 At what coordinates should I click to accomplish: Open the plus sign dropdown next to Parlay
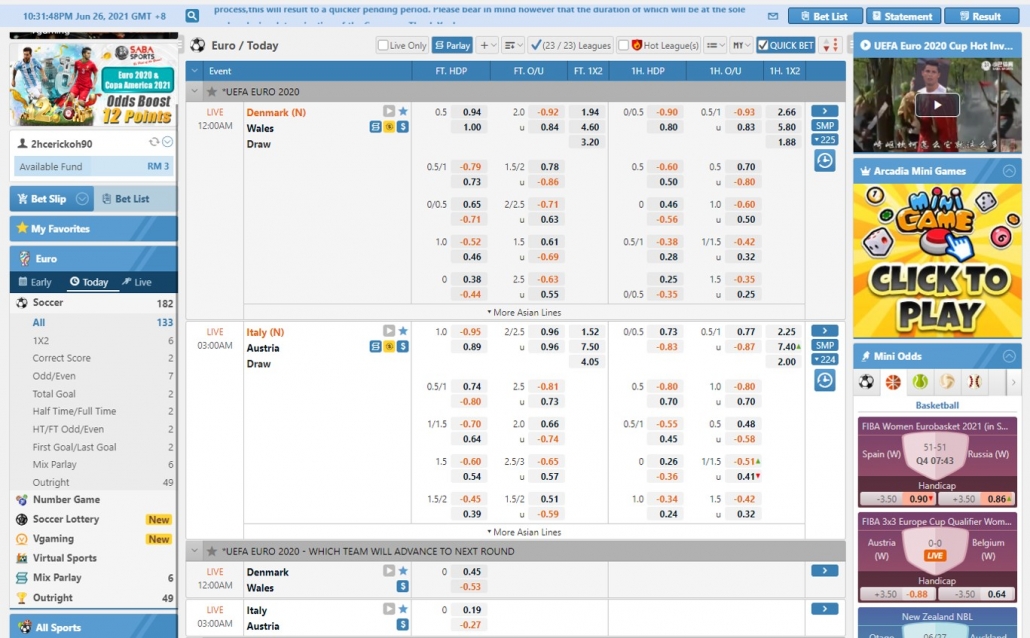[x=487, y=45]
